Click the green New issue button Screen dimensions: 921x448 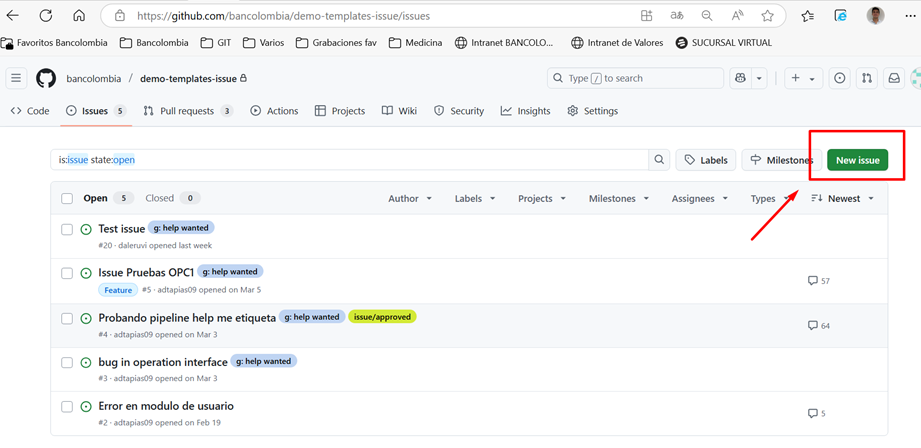[x=857, y=160]
